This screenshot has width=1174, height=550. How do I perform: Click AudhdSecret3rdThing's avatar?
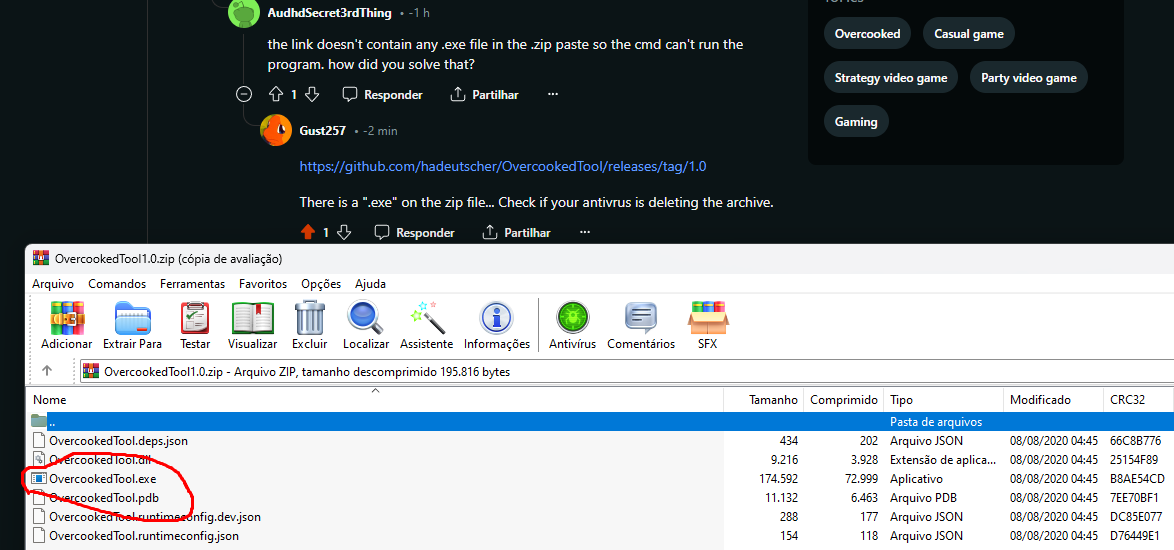click(x=243, y=13)
